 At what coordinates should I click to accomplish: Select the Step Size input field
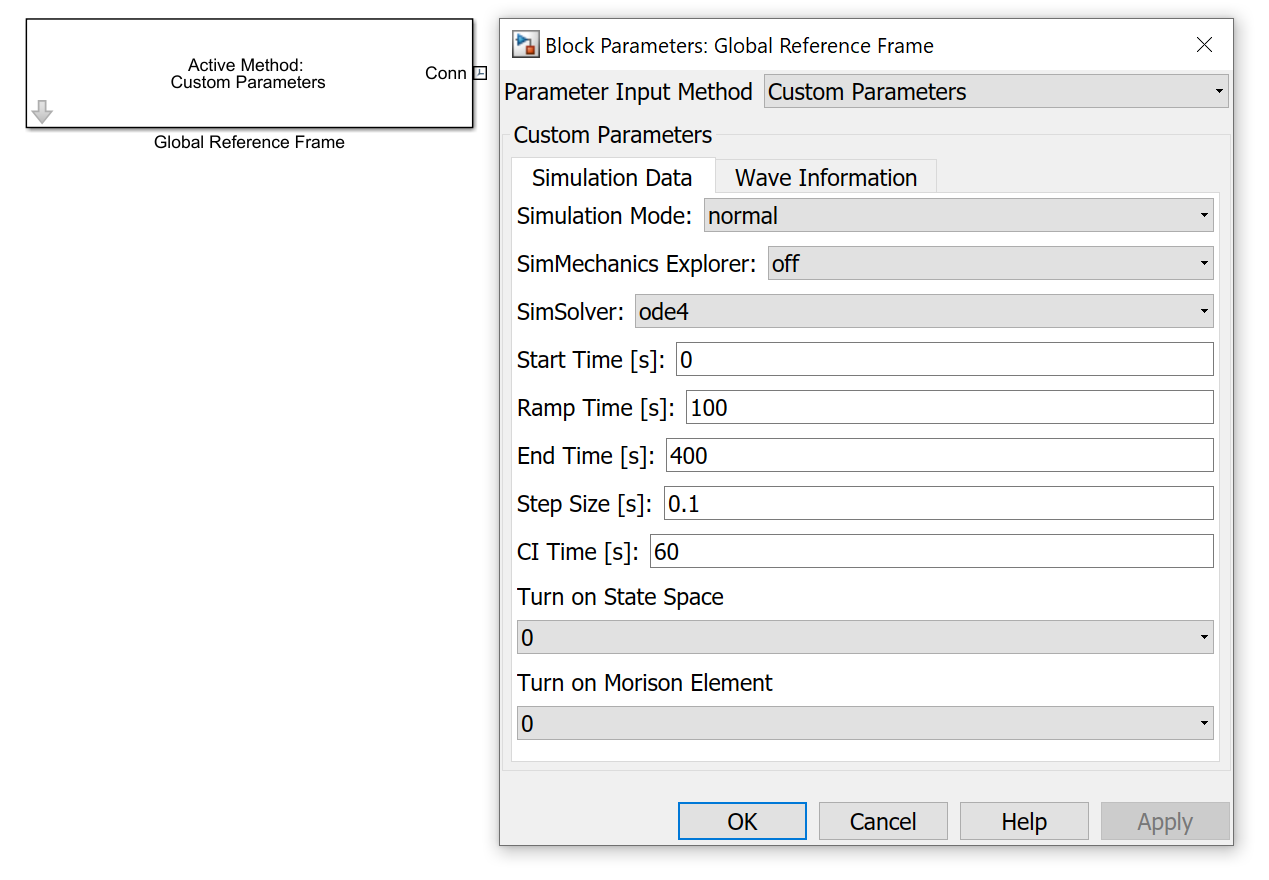tap(938, 504)
